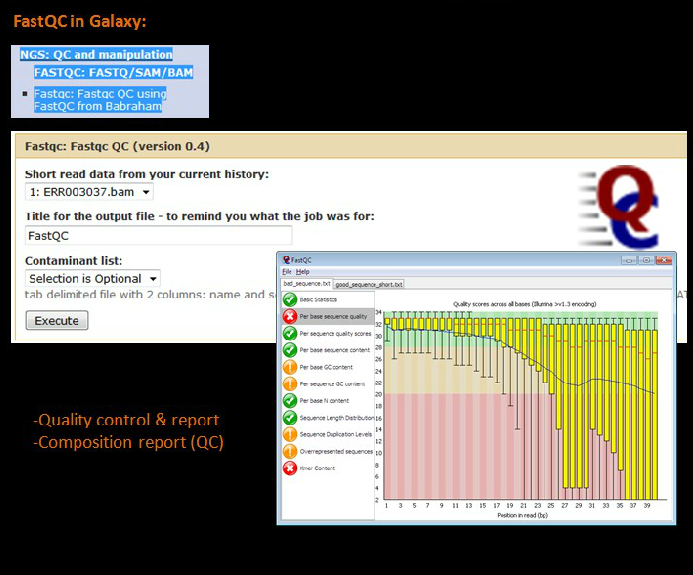View Overrepresented sequences report
The height and width of the screenshot is (575, 693).
pos(336,451)
